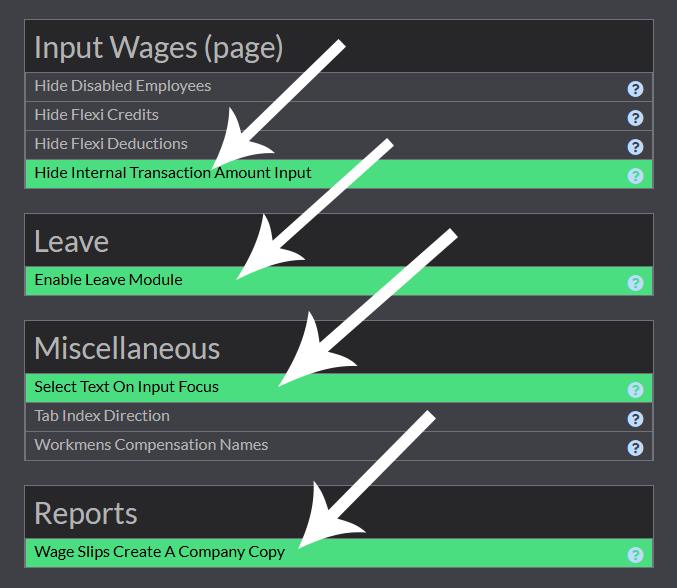Click help icon beside Hide Flexi Credits
Viewport: 677px width, 588px height.
[x=635, y=117]
